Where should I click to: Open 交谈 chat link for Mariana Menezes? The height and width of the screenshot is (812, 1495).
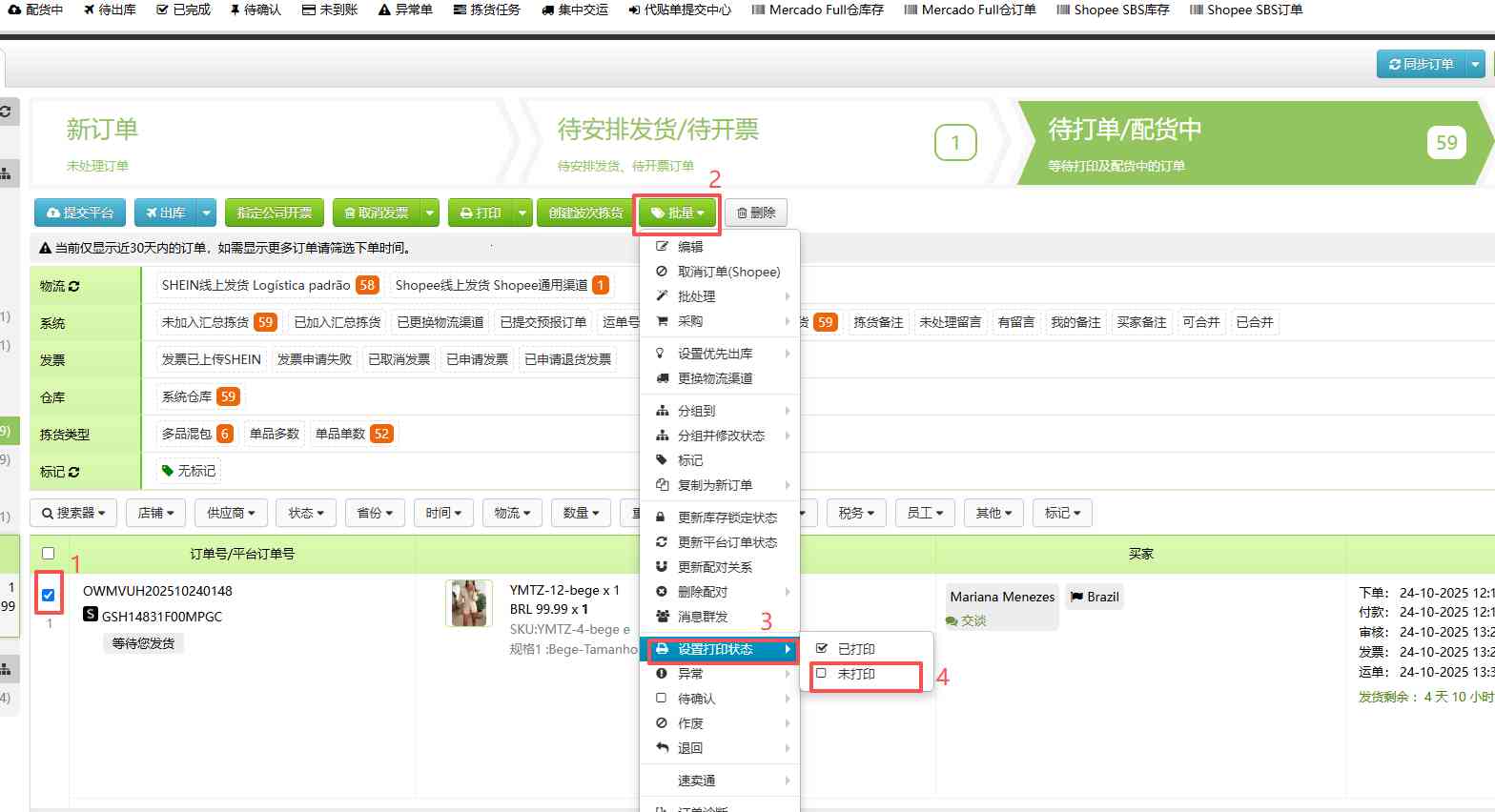point(966,620)
